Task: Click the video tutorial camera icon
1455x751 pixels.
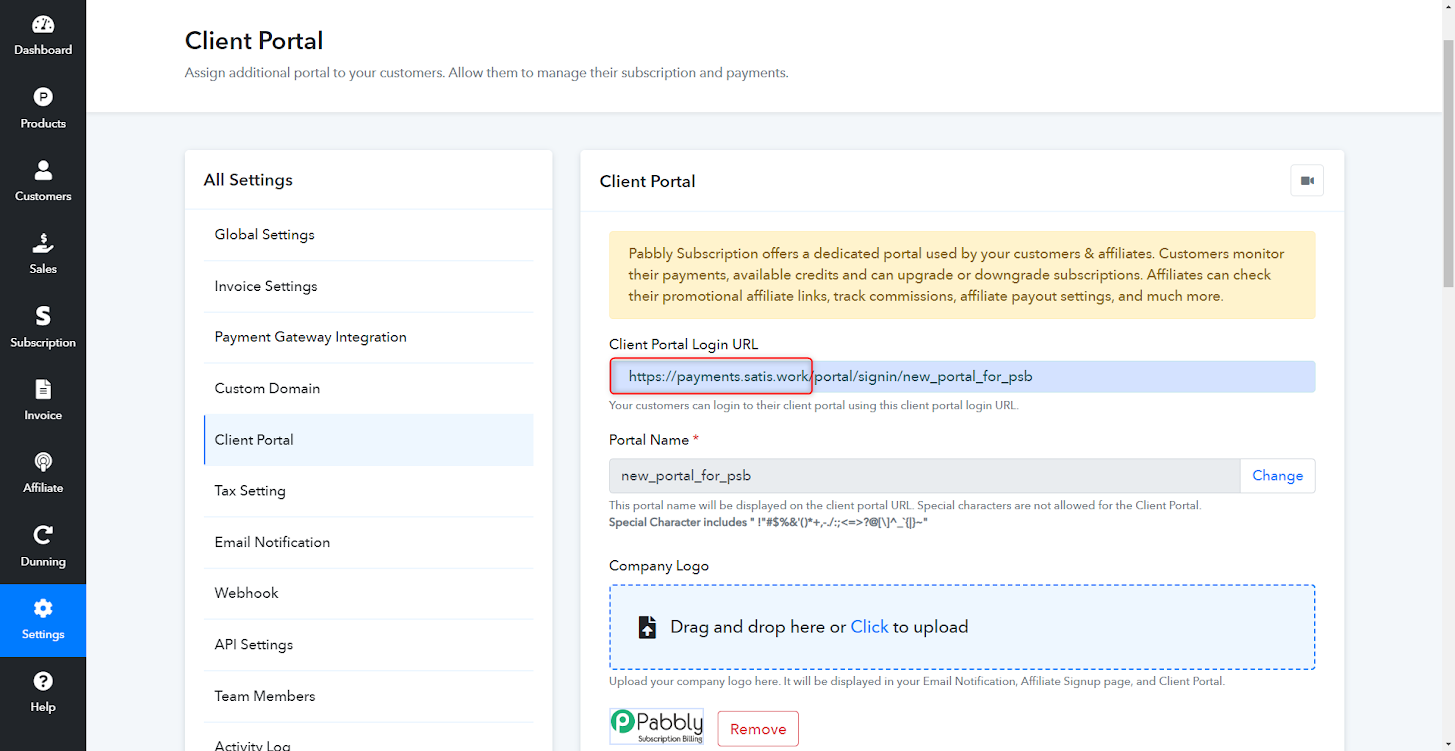Action: click(1307, 181)
